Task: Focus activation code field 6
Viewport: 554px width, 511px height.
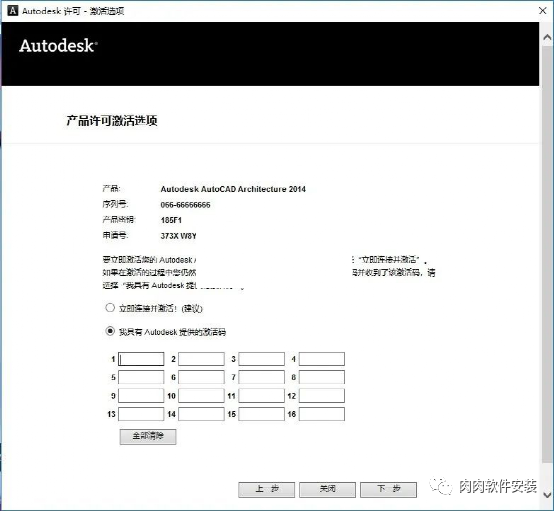Action: pos(201,377)
